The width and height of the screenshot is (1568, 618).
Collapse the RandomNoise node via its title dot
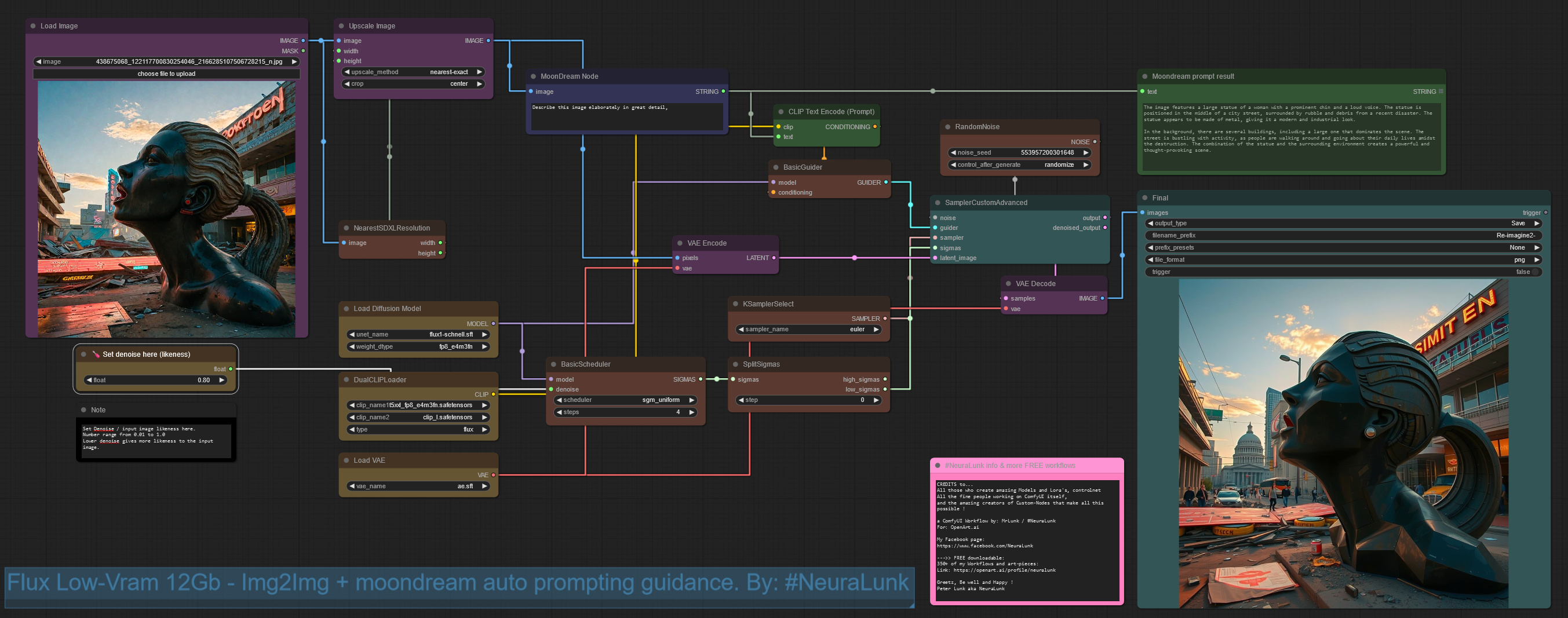point(948,127)
